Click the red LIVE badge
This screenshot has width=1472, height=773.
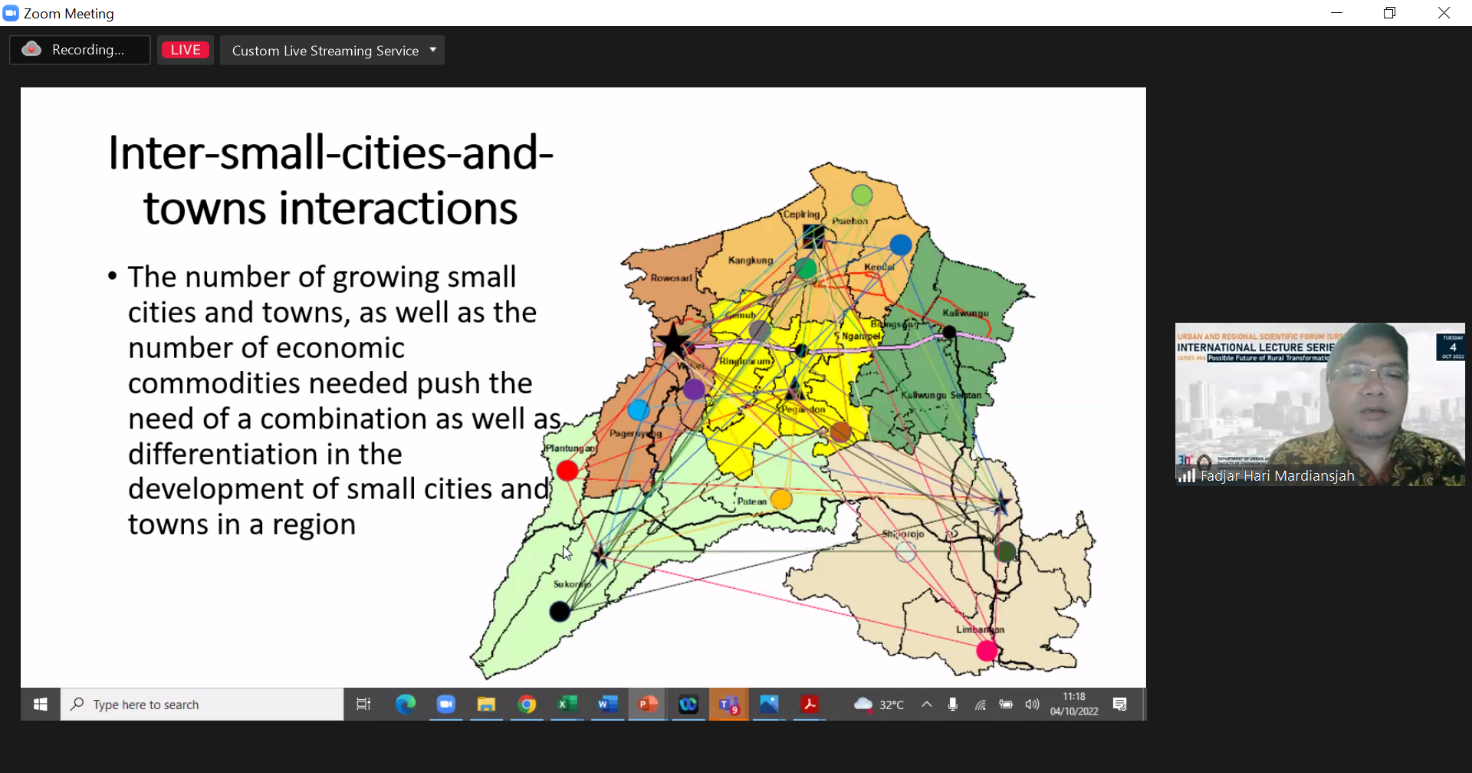point(185,50)
